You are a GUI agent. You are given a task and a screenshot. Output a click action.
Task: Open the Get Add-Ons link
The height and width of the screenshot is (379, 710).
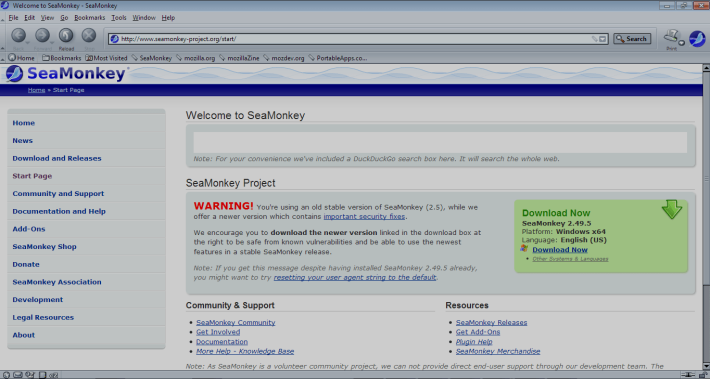(478, 332)
